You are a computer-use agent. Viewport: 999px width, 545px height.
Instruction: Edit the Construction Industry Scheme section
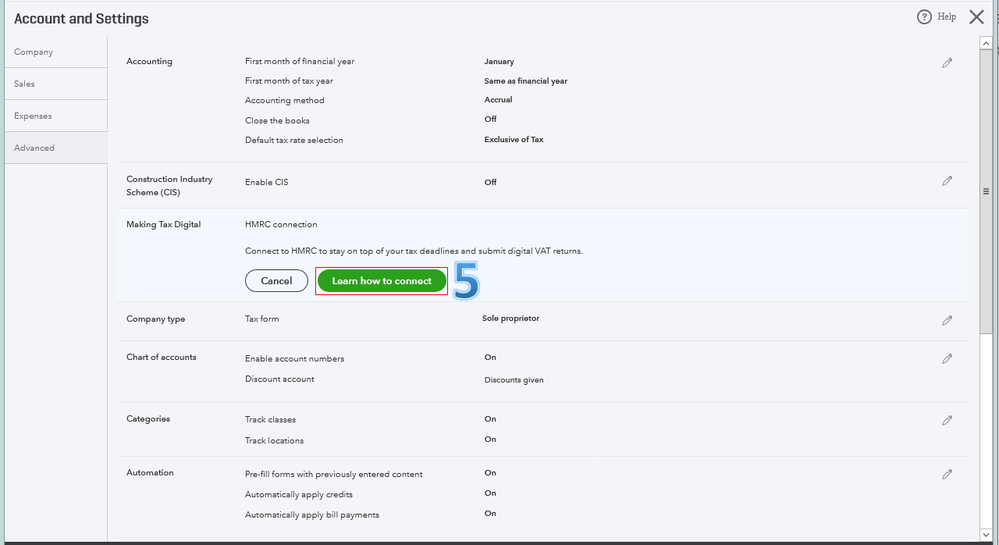point(947,181)
